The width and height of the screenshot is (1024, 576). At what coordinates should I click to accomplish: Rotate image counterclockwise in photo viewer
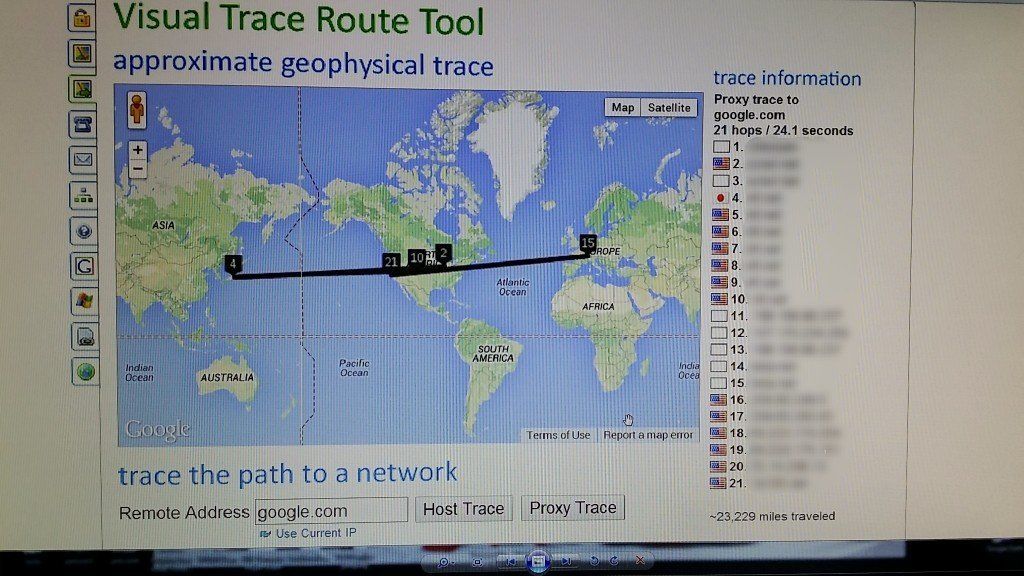(594, 561)
